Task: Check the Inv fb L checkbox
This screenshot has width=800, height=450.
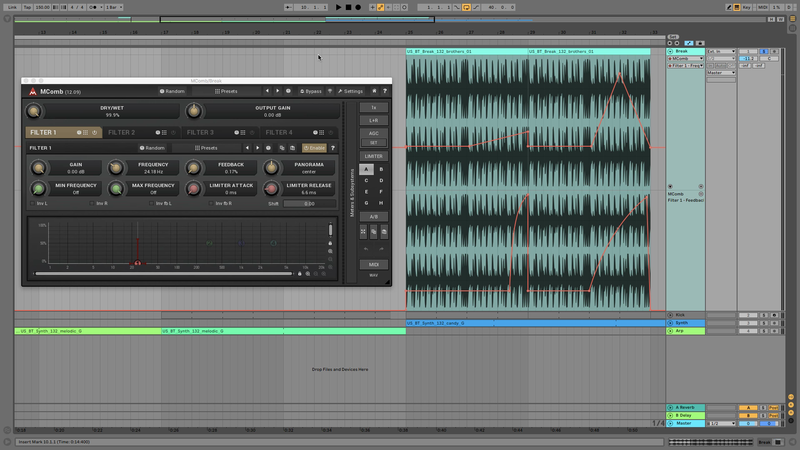Action: pos(152,203)
